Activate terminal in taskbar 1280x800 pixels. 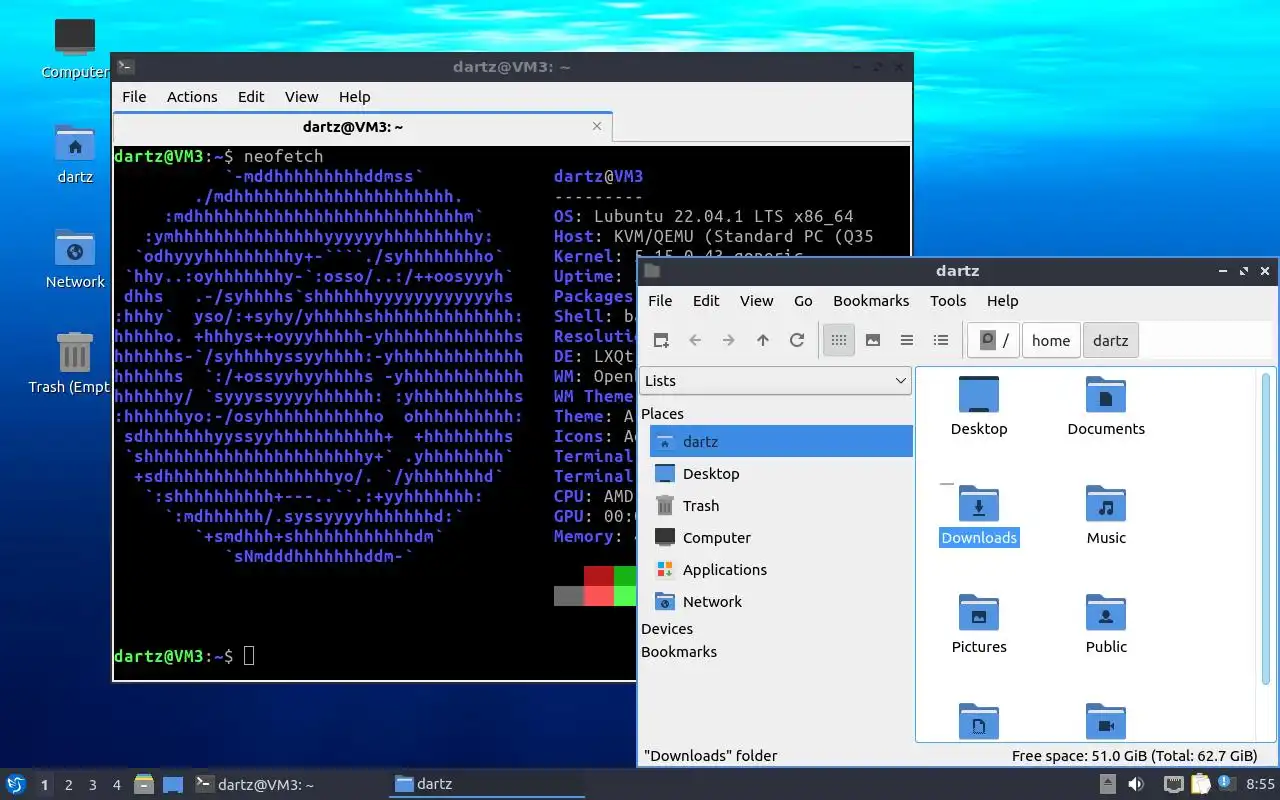[288, 784]
